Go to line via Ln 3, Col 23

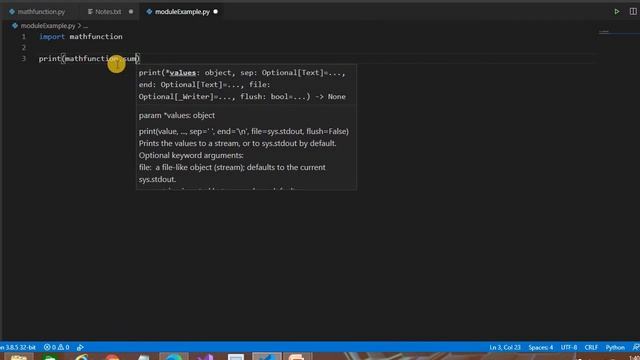505,347
